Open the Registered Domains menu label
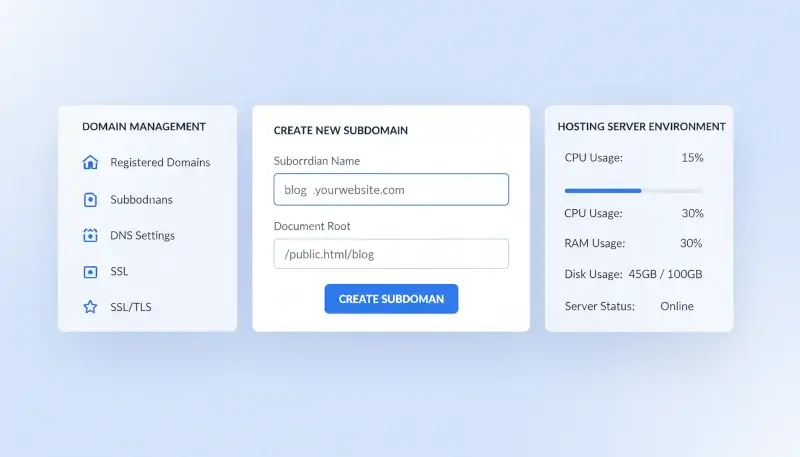The width and height of the screenshot is (800, 457). click(160, 163)
